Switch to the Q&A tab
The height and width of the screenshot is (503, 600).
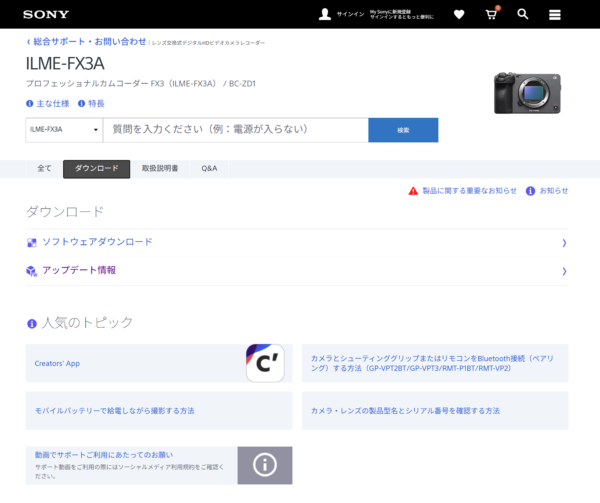(x=209, y=169)
